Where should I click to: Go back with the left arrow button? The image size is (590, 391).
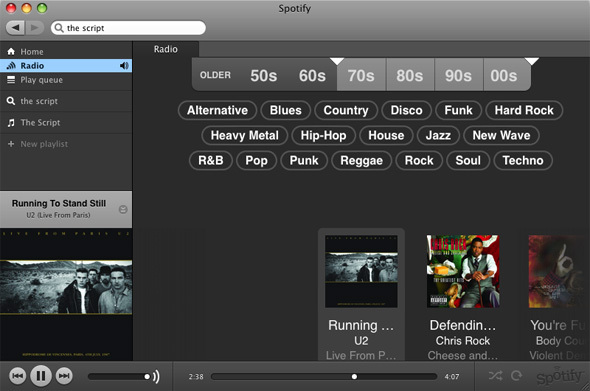(15, 27)
